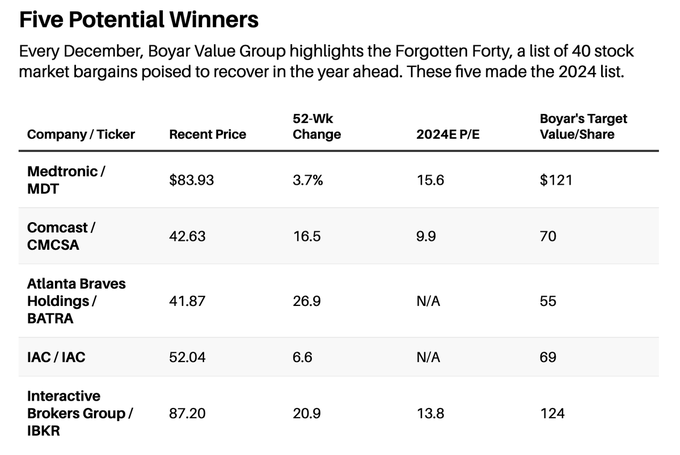Select the 52-Wk Change column header
The image size is (680, 455).
pos(317,126)
